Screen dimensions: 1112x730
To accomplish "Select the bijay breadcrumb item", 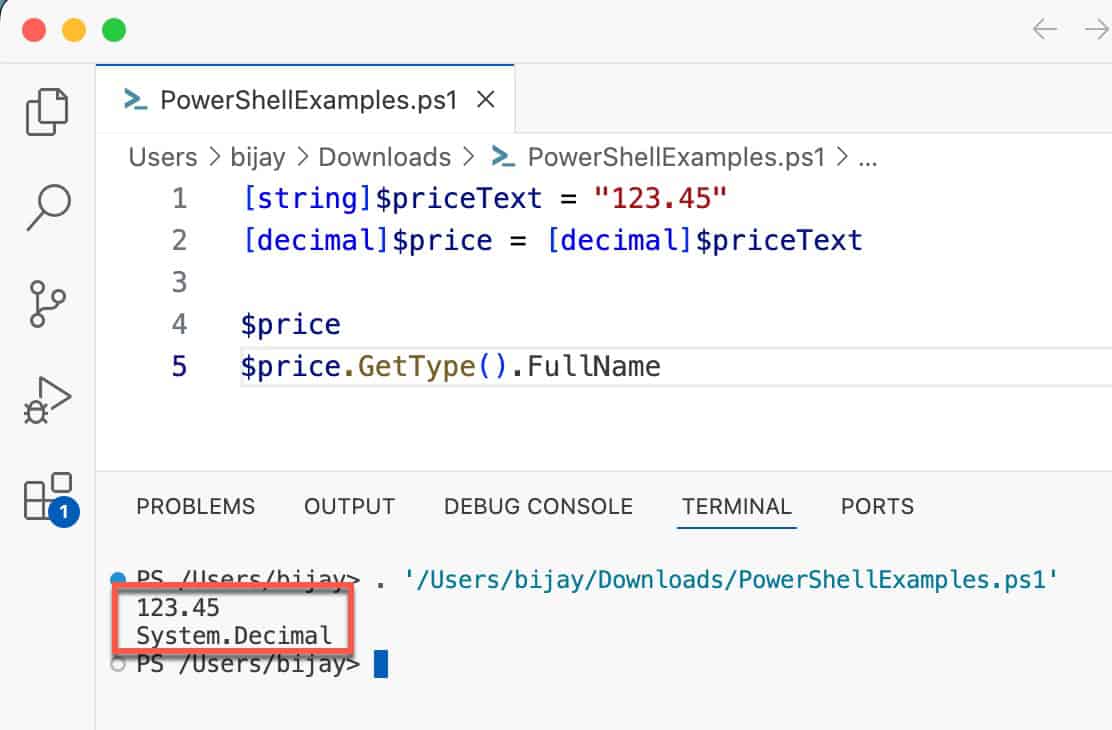I will [x=256, y=157].
